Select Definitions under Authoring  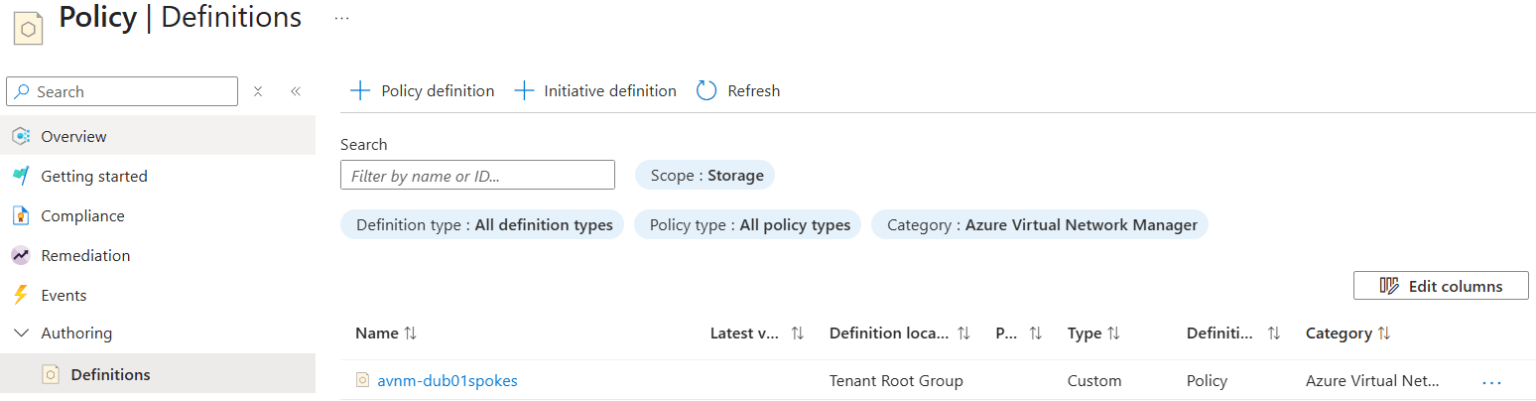pyautogui.click(x=157, y=375)
